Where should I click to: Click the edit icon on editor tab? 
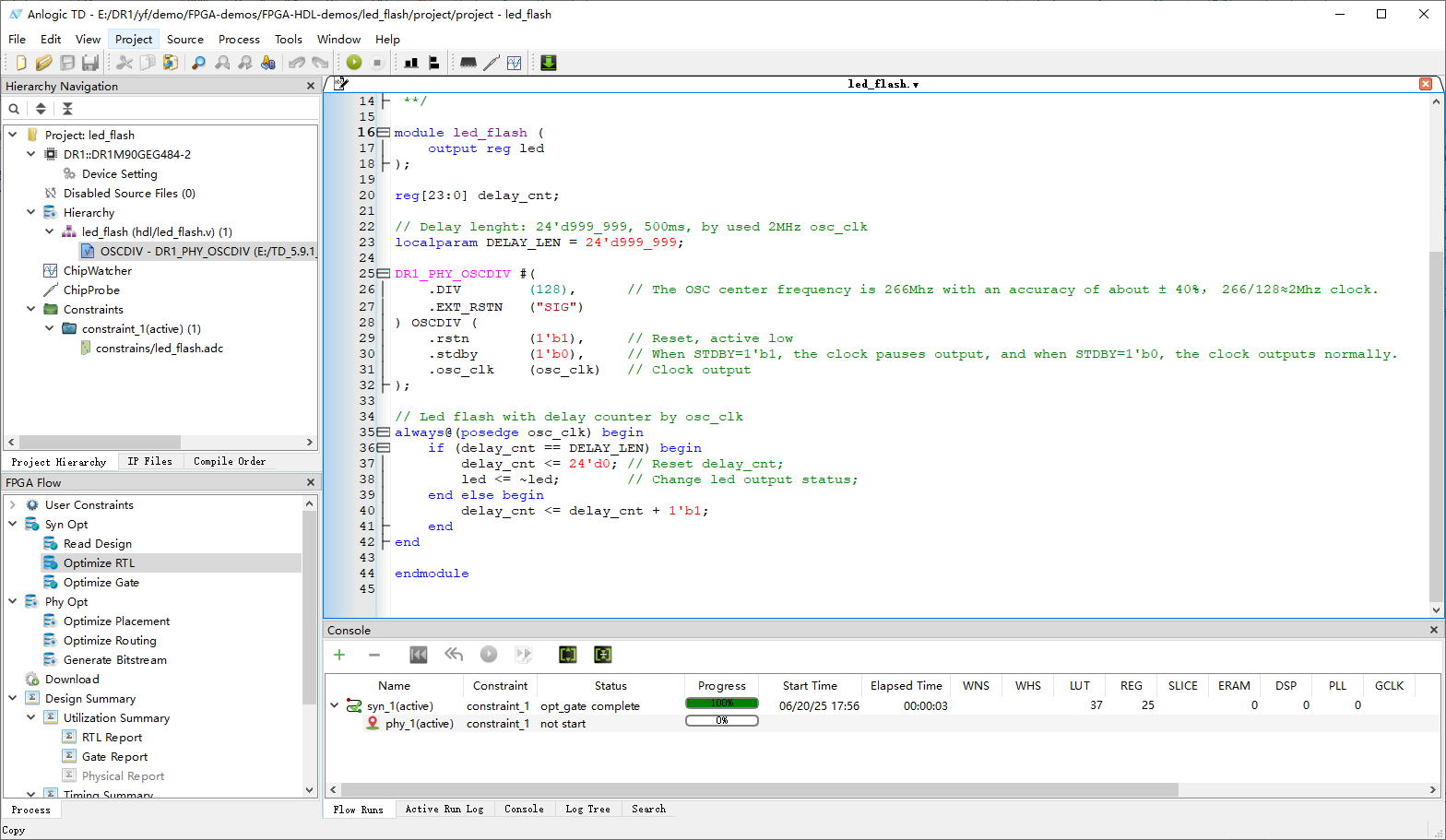341,83
